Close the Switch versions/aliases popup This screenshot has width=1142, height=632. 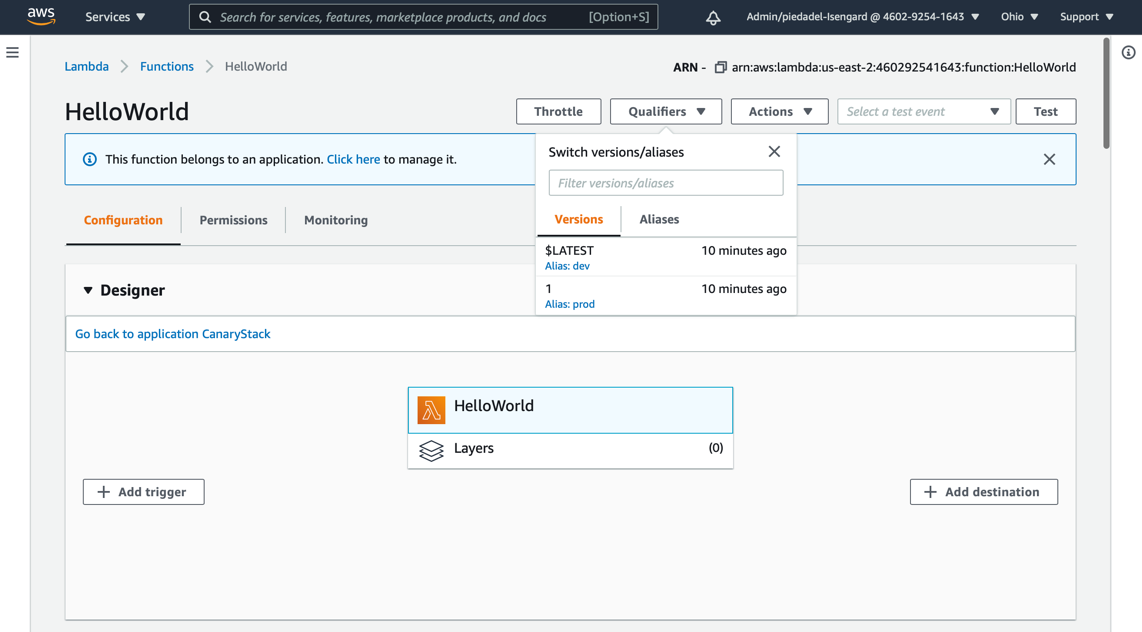(774, 151)
